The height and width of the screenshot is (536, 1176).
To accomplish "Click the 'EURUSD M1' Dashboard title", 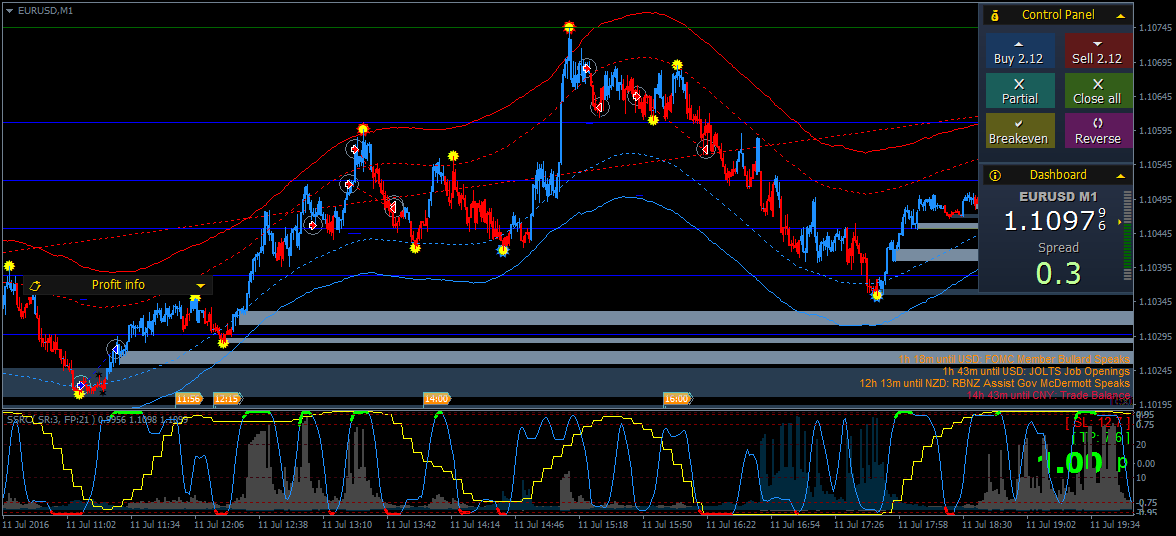I will point(1058,196).
